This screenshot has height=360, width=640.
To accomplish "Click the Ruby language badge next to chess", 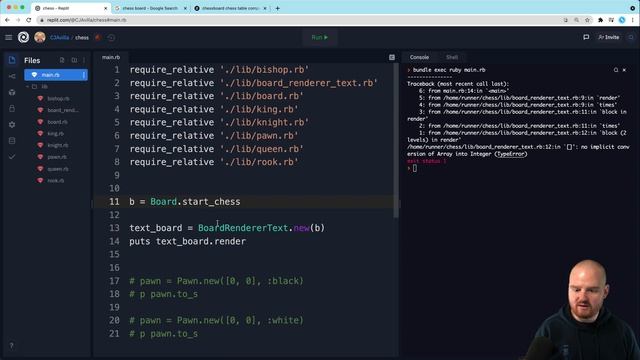I will [x=98, y=38].
